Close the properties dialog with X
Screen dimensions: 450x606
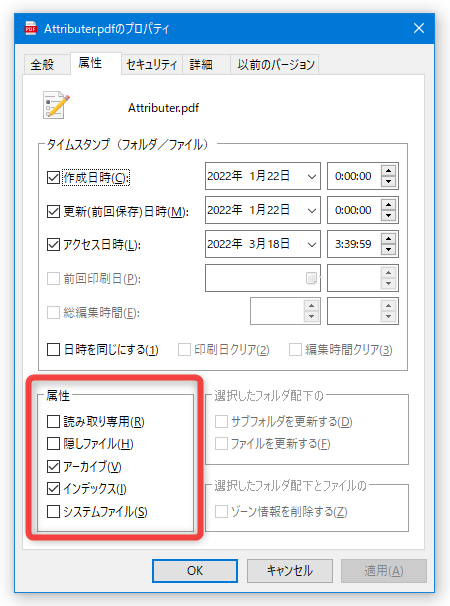coord(419,28)
